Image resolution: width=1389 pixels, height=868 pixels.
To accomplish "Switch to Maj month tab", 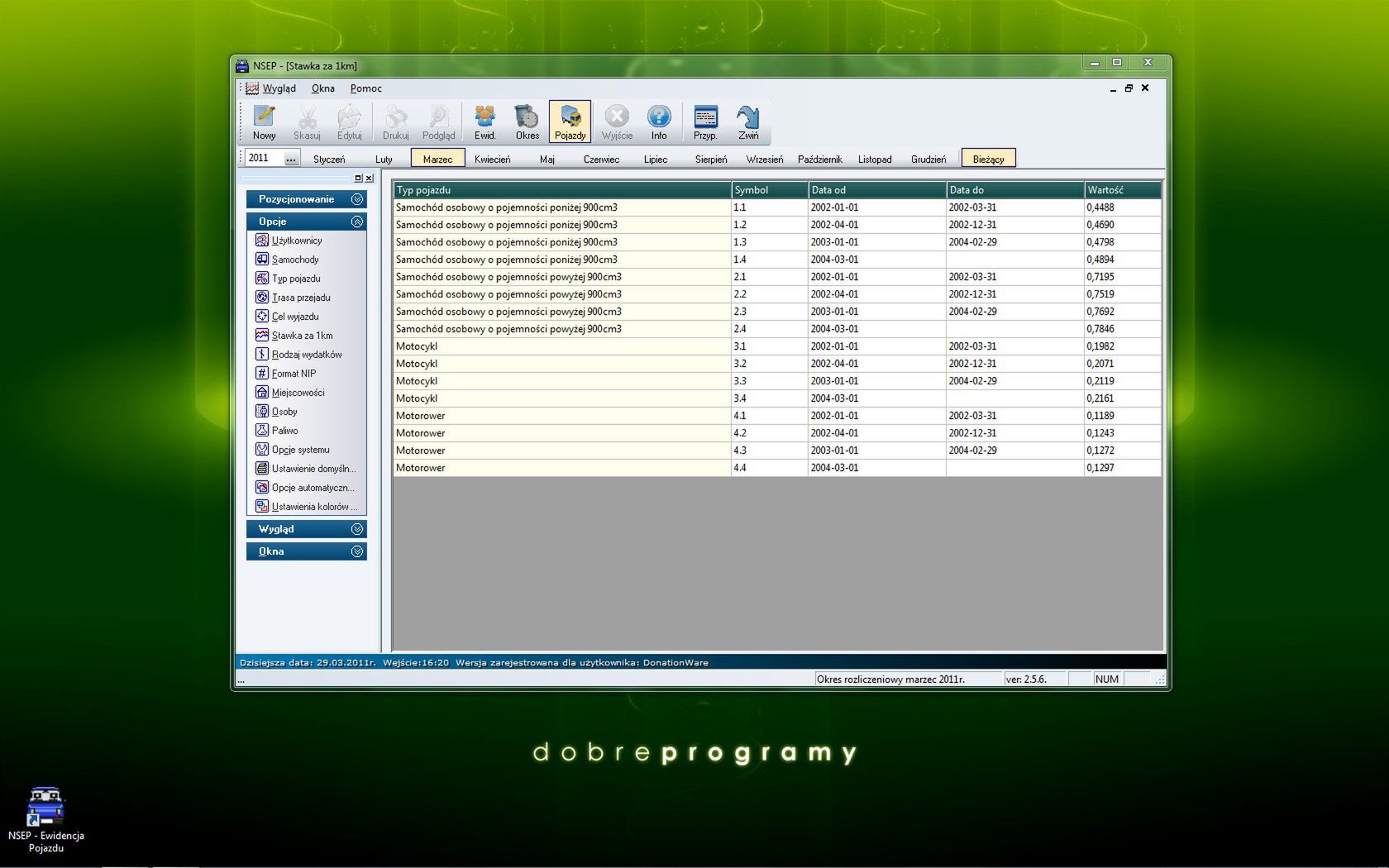I will pos(547,159).
